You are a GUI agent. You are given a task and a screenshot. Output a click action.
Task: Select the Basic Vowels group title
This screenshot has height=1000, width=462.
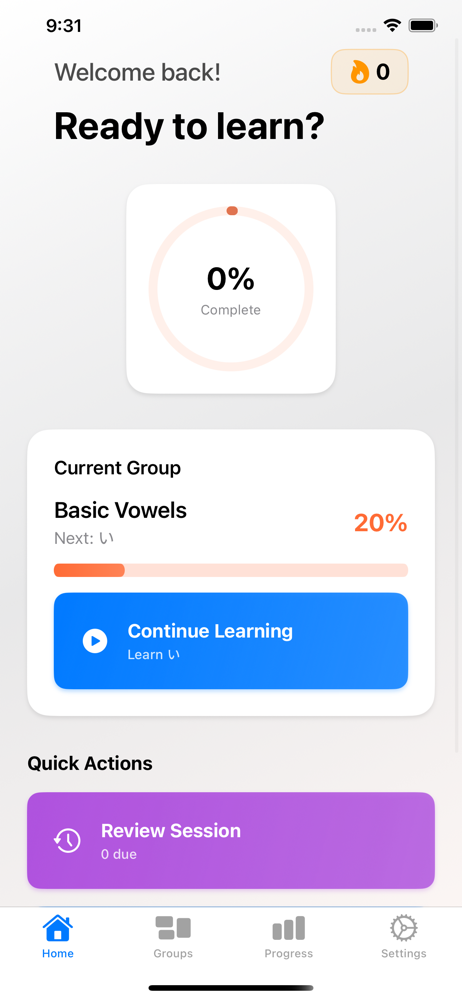pos(121,510)
